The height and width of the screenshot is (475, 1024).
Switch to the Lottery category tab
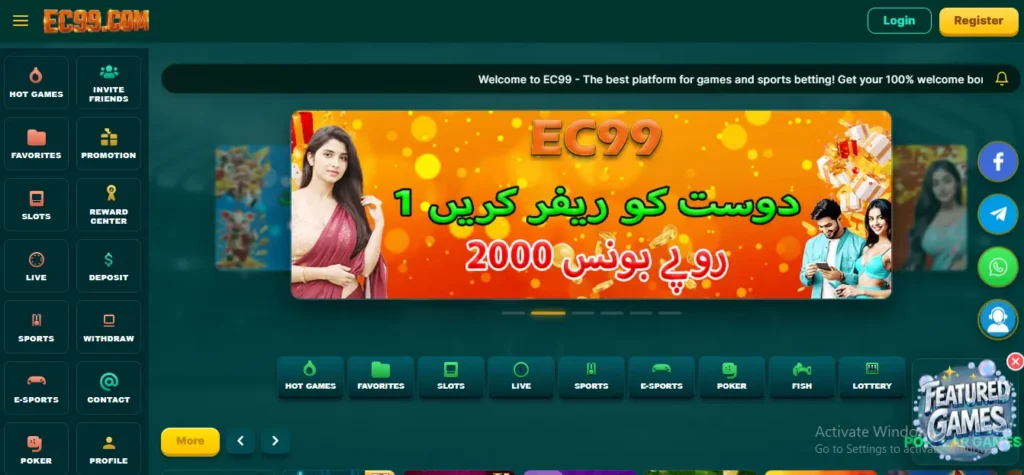(872, 376)
